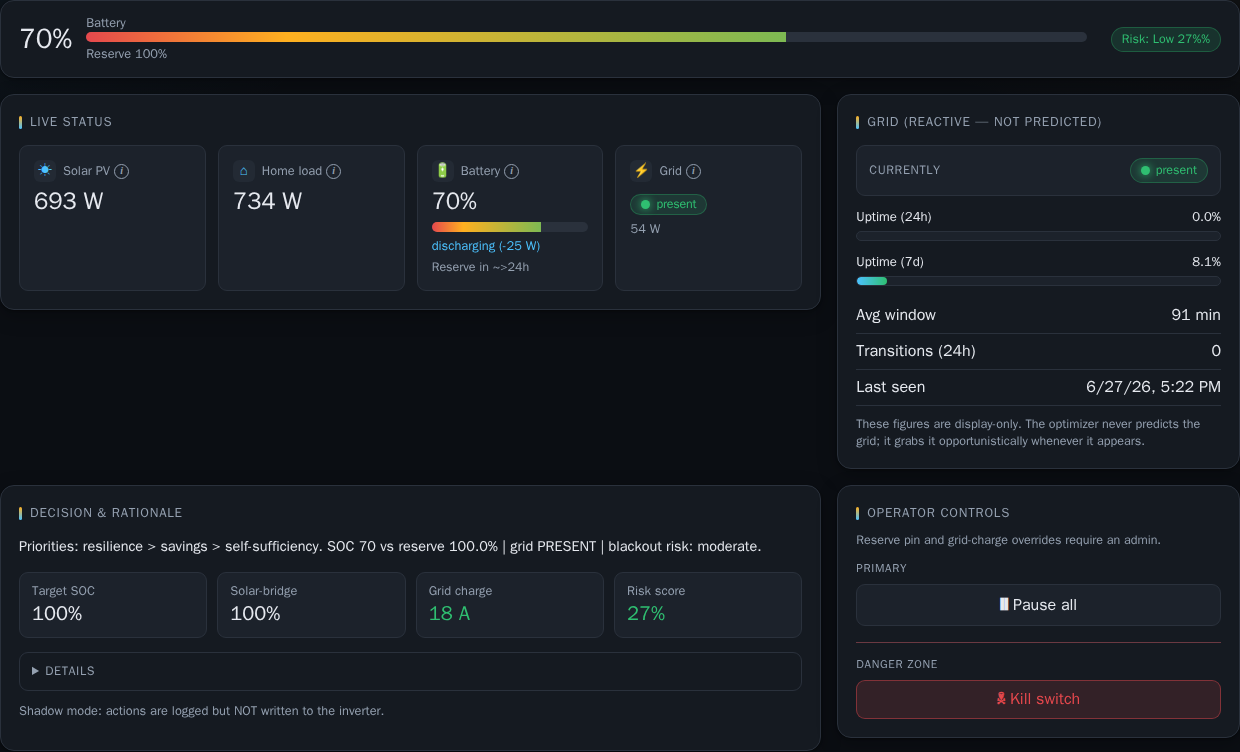Open the Home load info icon
Image resolution: width=1240 pixels, height=752 pixels.
pos(334,171)
